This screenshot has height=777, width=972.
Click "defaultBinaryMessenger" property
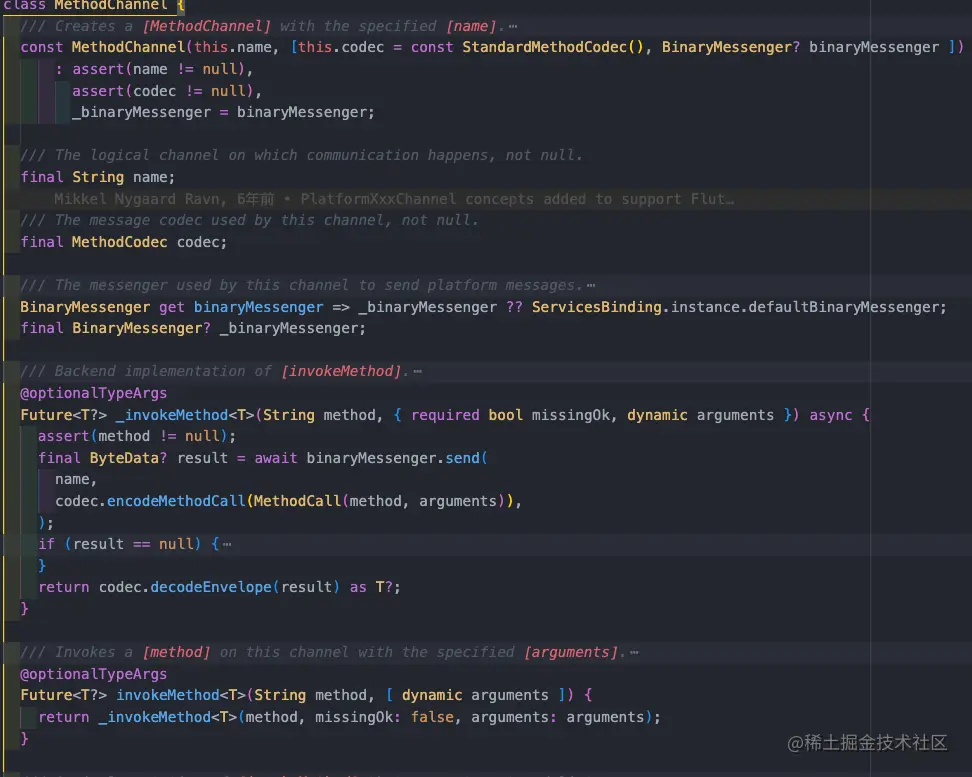(x=846, y=307)
